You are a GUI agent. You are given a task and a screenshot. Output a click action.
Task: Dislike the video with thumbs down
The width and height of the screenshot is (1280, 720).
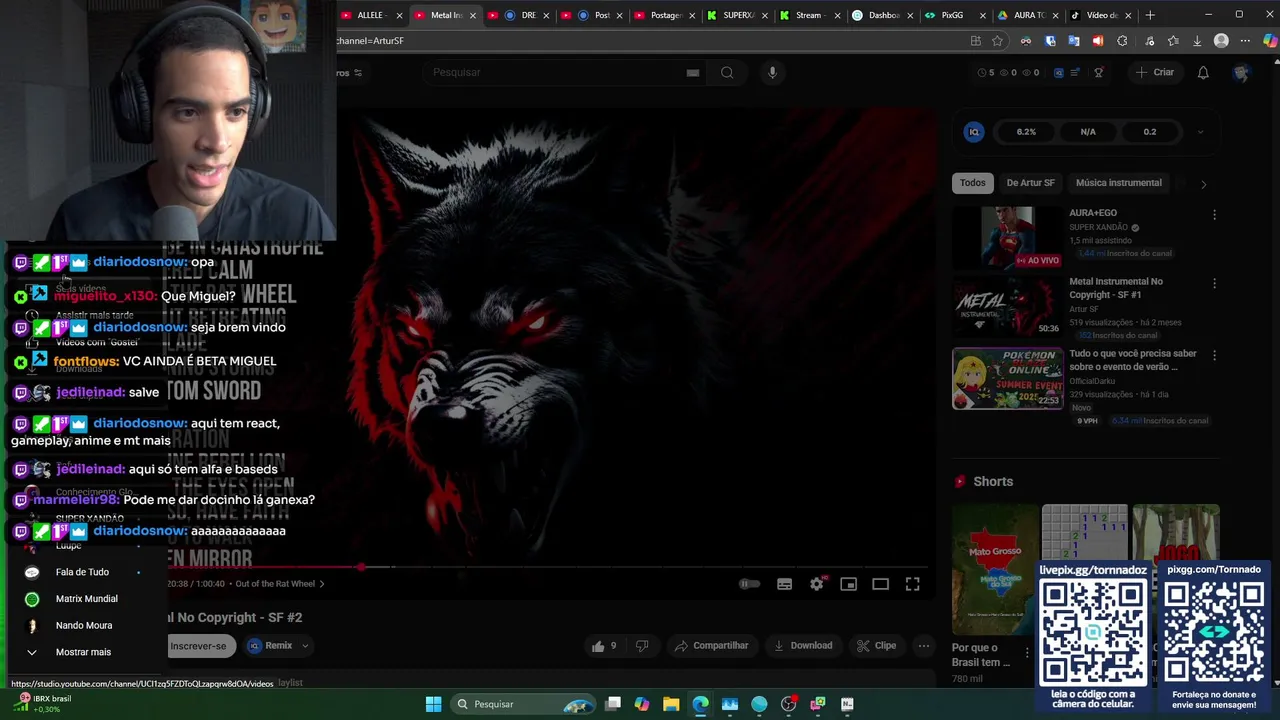(642, 646)
